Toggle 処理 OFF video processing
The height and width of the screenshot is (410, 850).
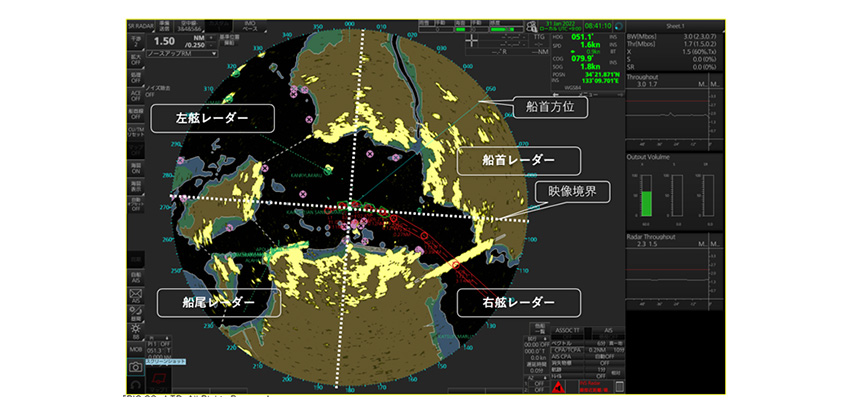point(136,77)
